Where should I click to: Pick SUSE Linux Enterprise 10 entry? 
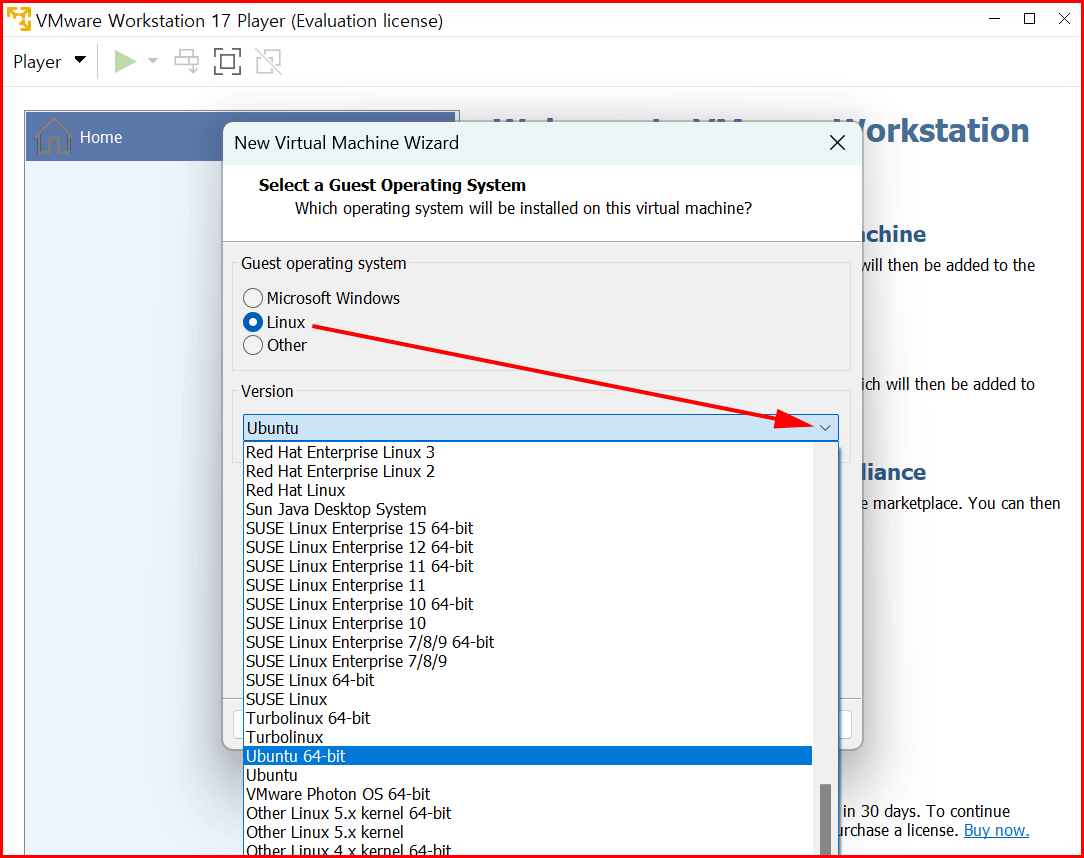tap(528, 624)
